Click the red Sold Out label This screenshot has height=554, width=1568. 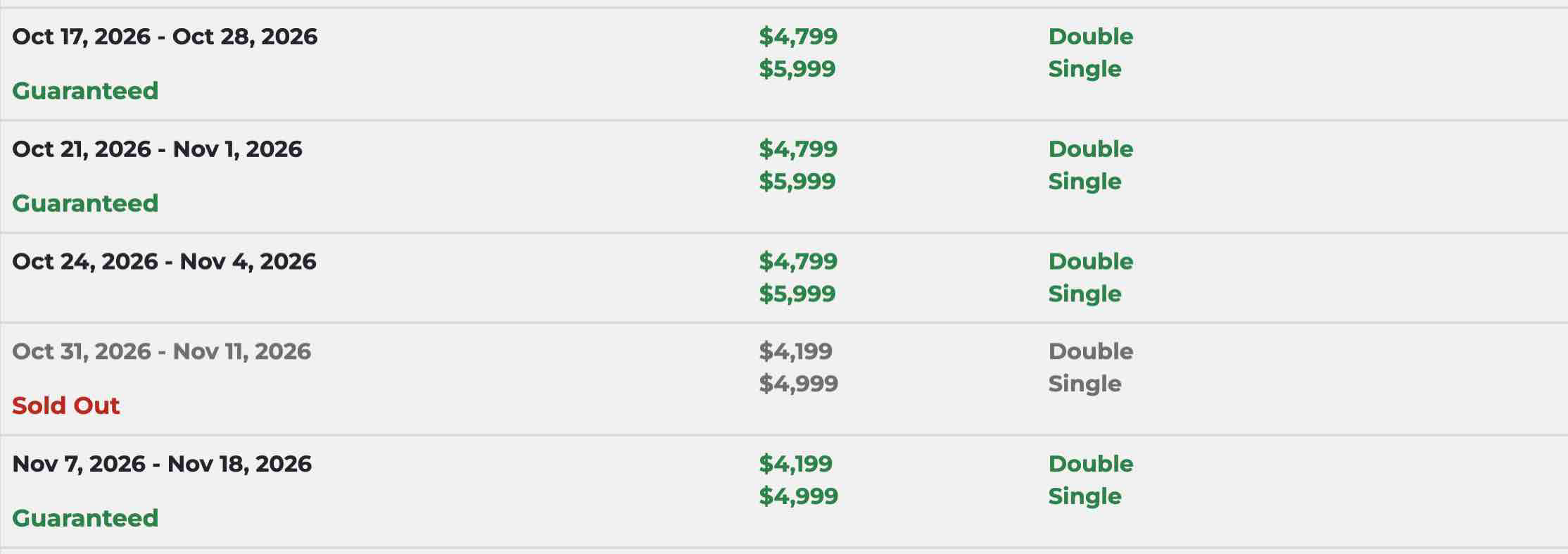click(x=65, y=405)
